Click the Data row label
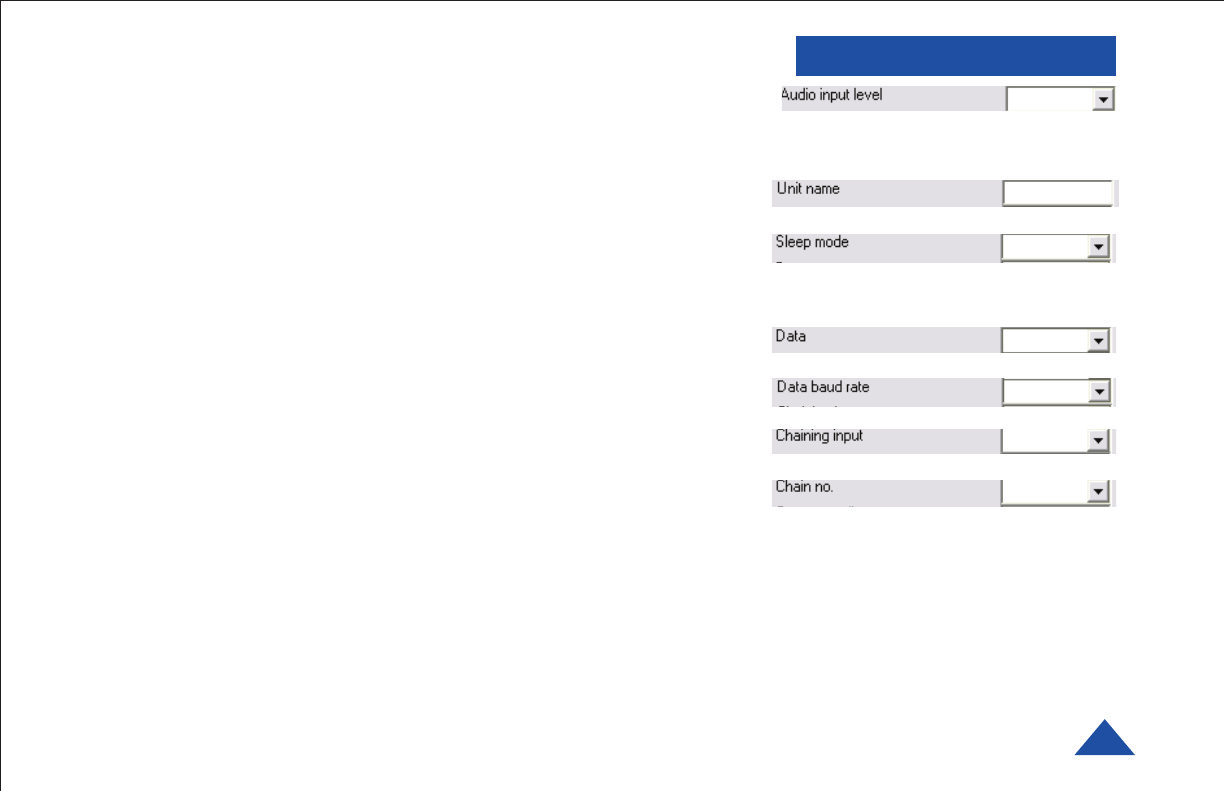Viewport: 1224px width, 791px height. click(790, 336)
